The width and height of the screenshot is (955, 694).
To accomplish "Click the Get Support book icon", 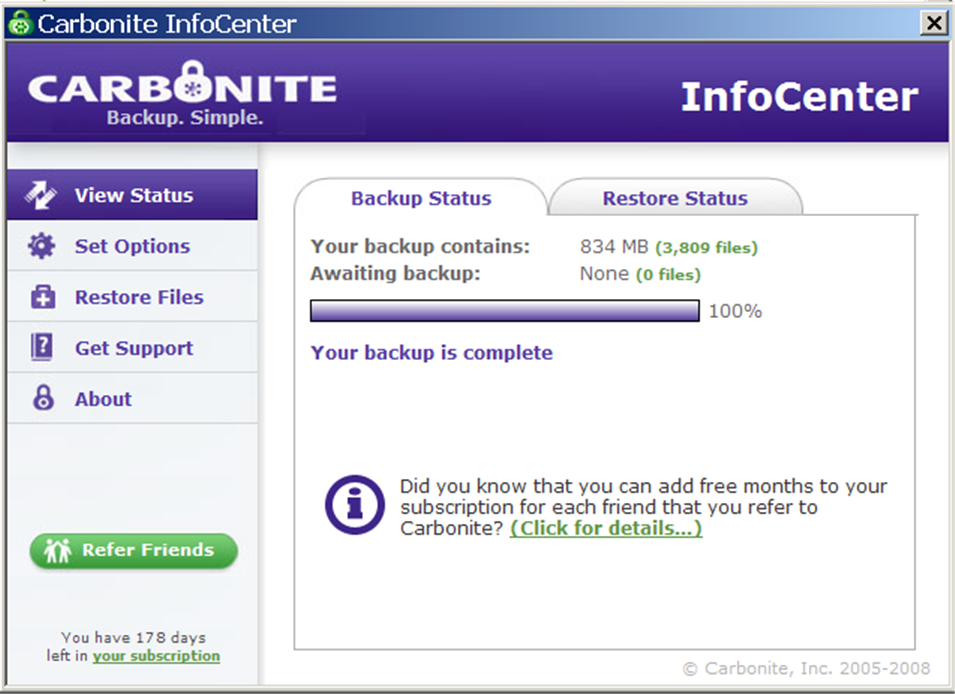I will click(x=42, y=348).
